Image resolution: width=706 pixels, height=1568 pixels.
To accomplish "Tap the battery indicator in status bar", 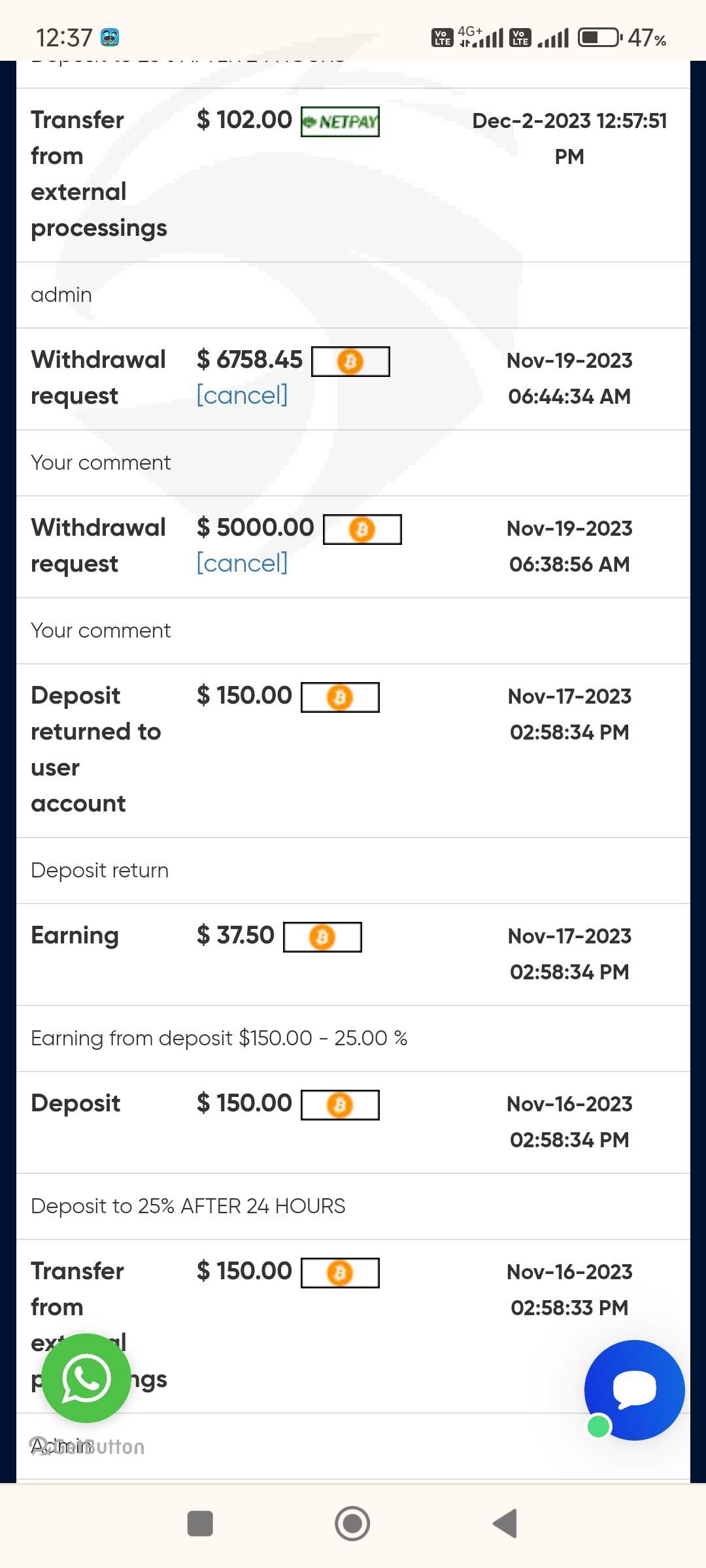I will pyautogui.click(x=600, y=37).
